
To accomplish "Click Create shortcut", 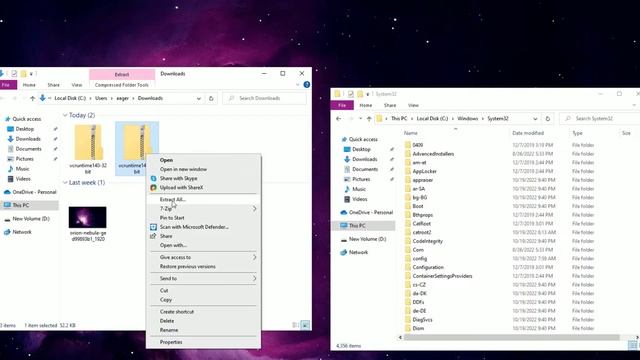I will coord(177,312).
